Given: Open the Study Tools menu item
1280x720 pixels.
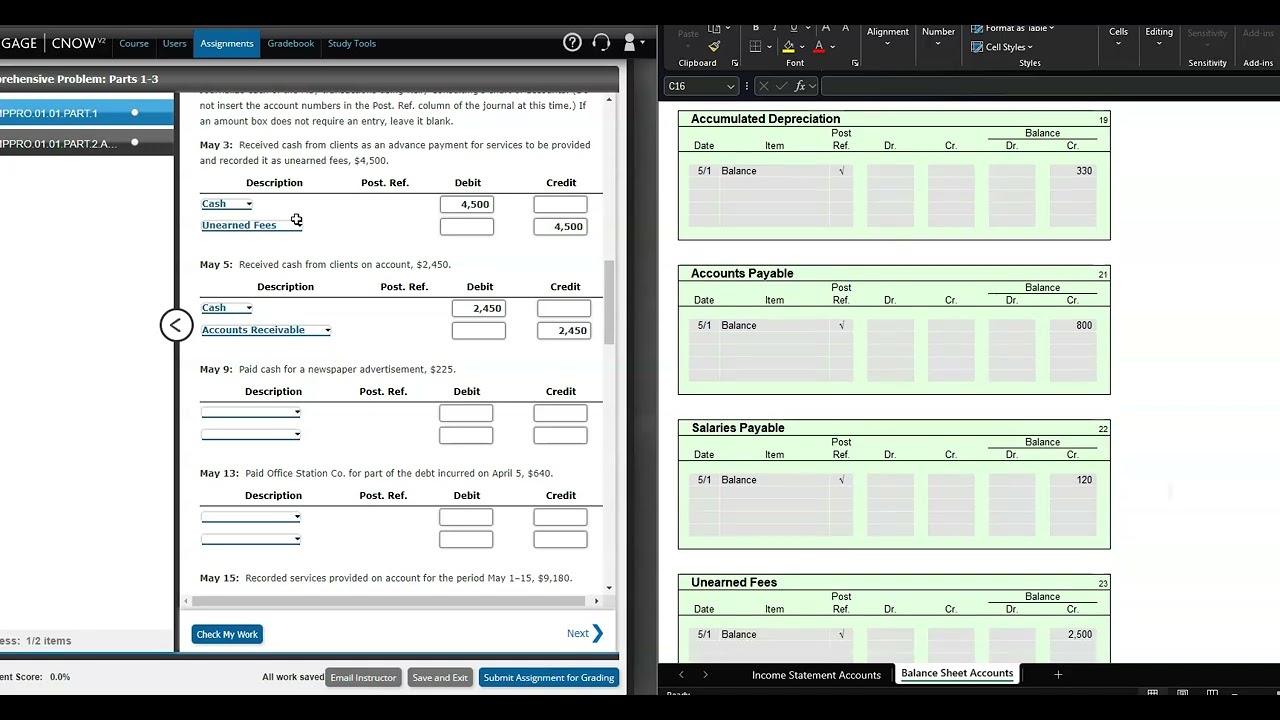Looking at the screenshot, I should tap(352, 44).
